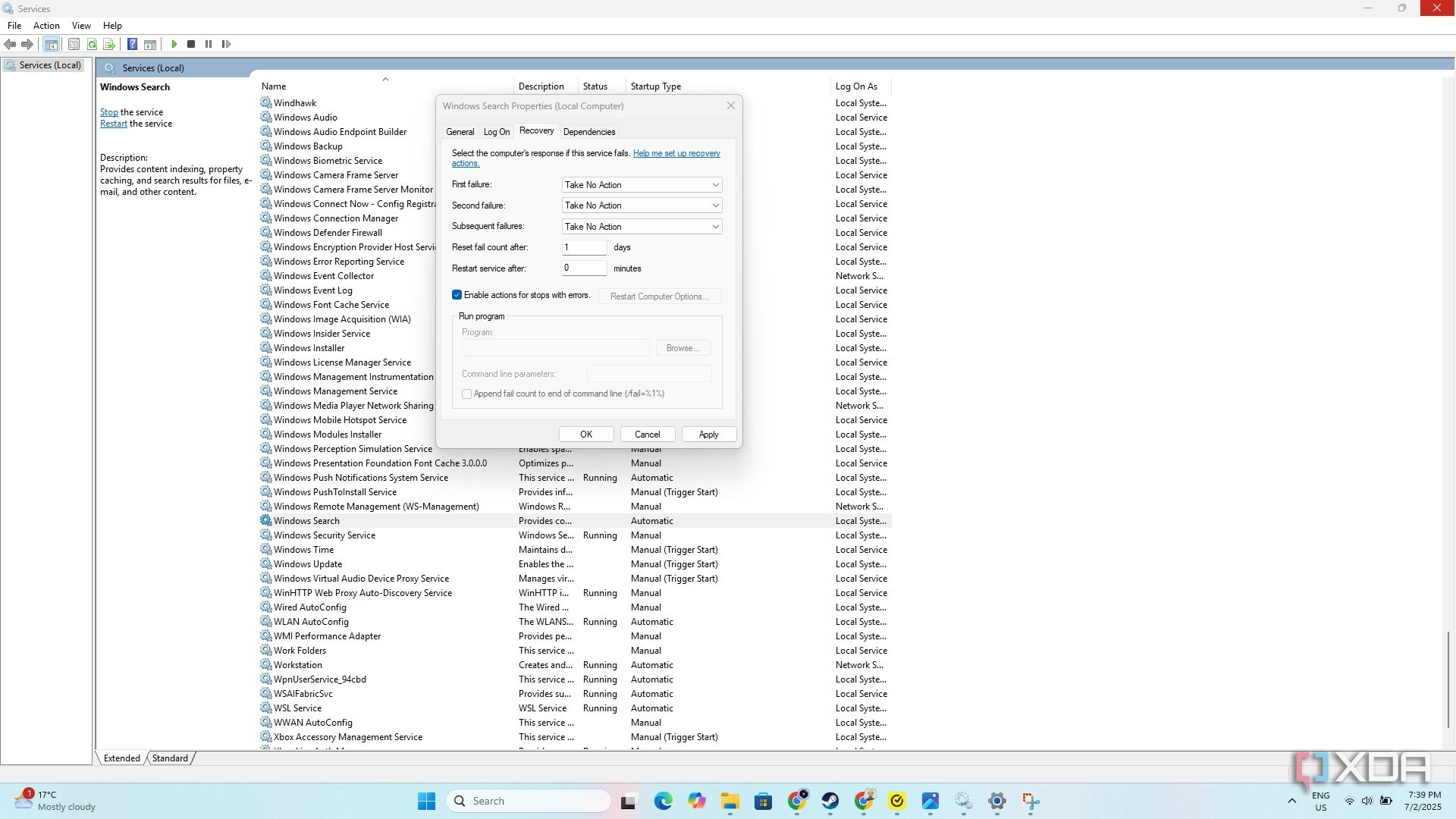The width and height of the screenshot is (1456, 819).
Task: Switch to the Standard view tab
Action: click(170, 758)
